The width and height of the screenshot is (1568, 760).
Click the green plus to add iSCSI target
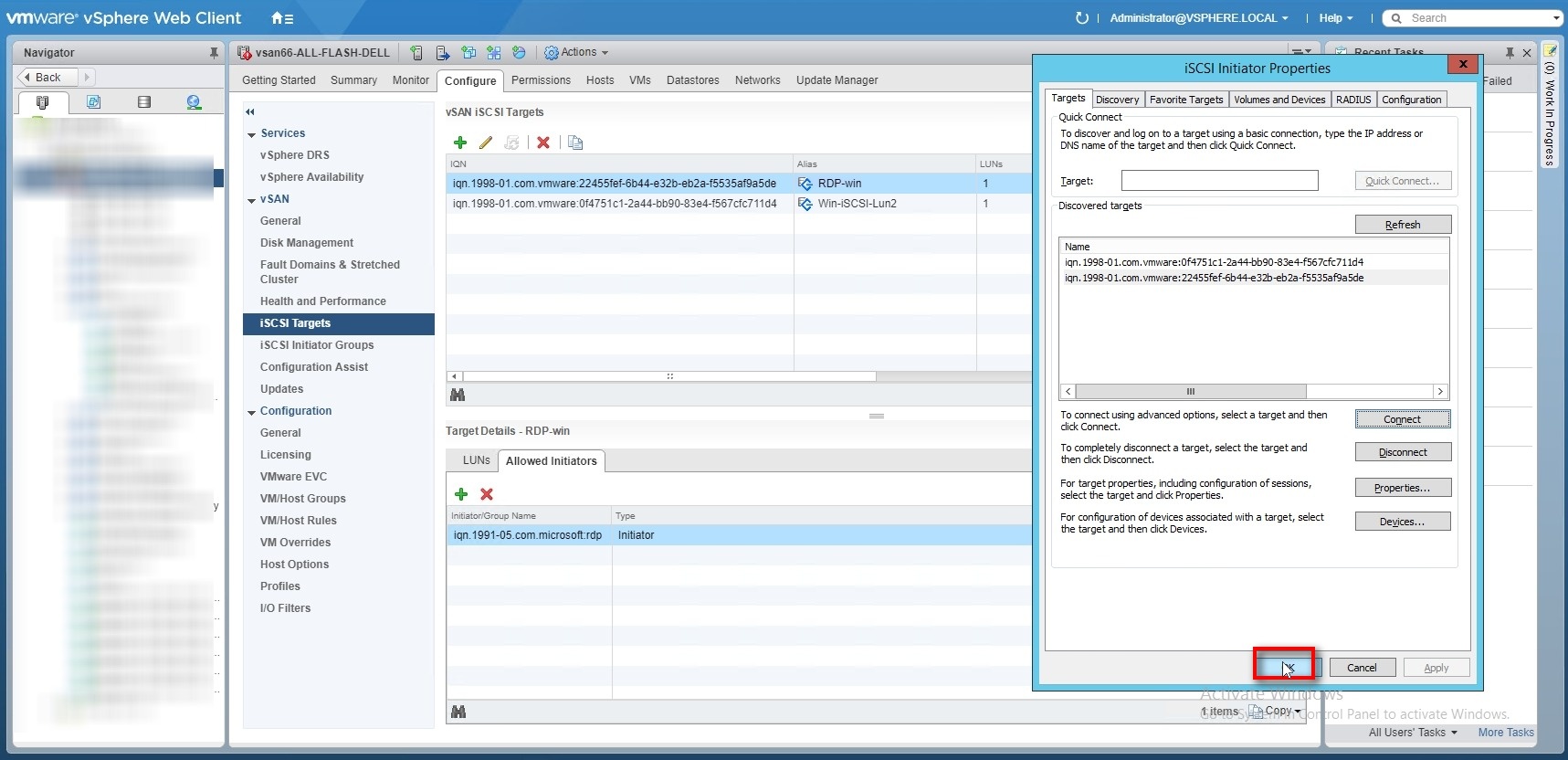pos(460,142)
